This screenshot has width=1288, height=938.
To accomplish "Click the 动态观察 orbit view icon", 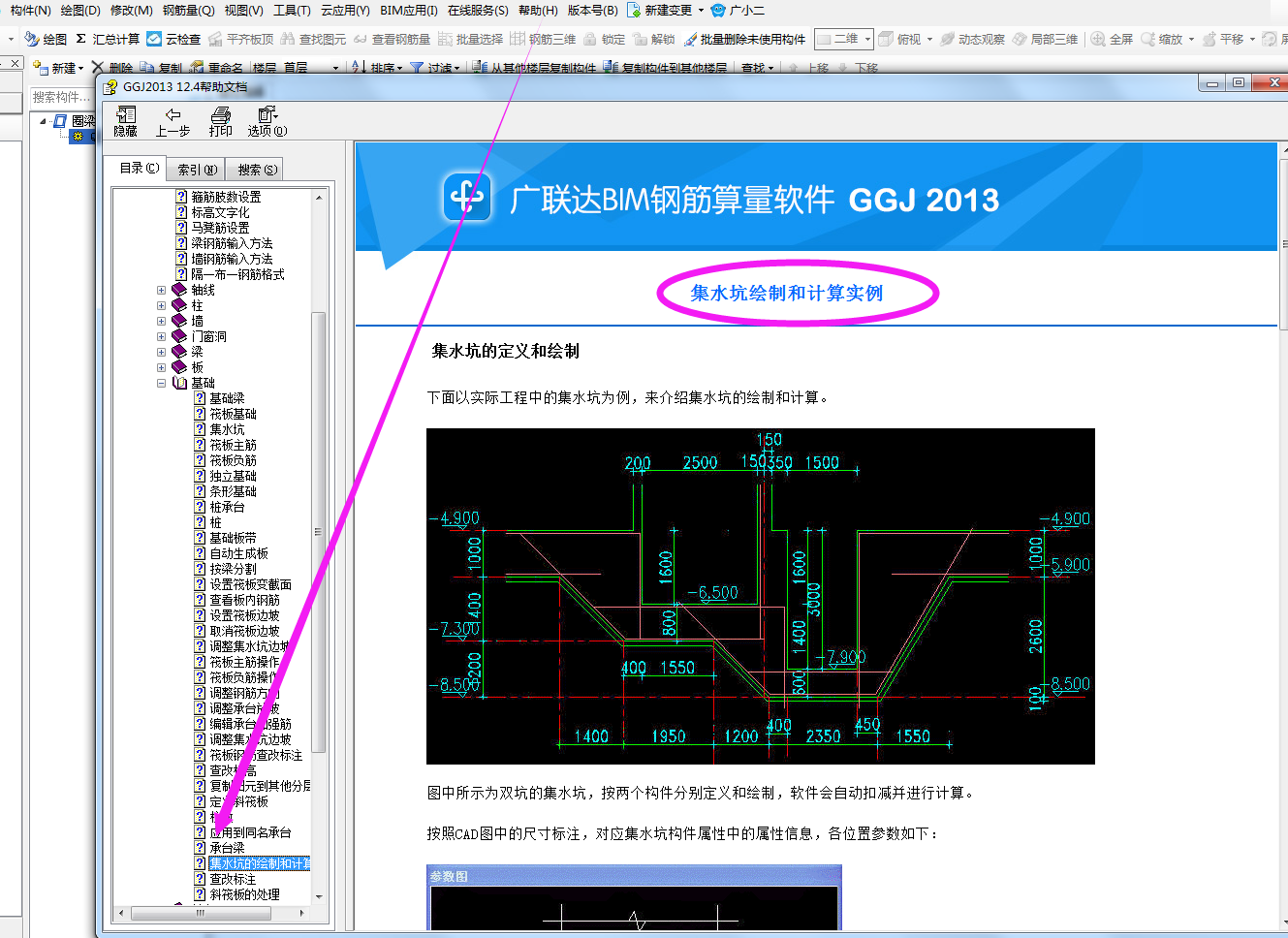I will point(948,39).
